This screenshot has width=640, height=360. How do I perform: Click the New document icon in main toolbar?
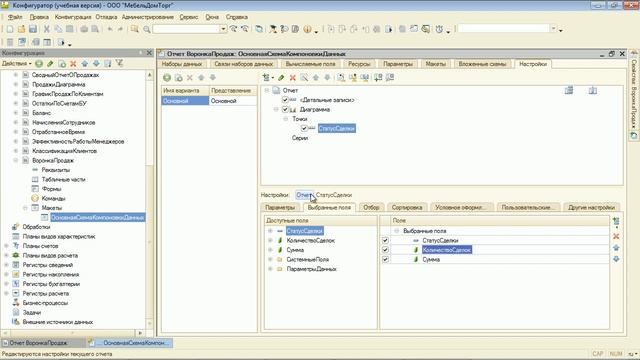pos(10,29)
